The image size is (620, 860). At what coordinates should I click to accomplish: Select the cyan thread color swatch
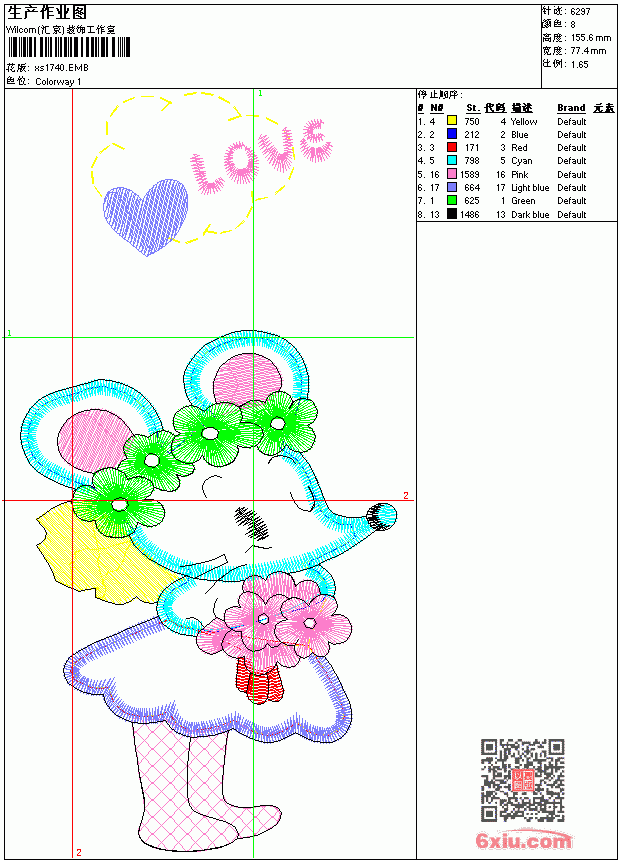click(452, 160)
